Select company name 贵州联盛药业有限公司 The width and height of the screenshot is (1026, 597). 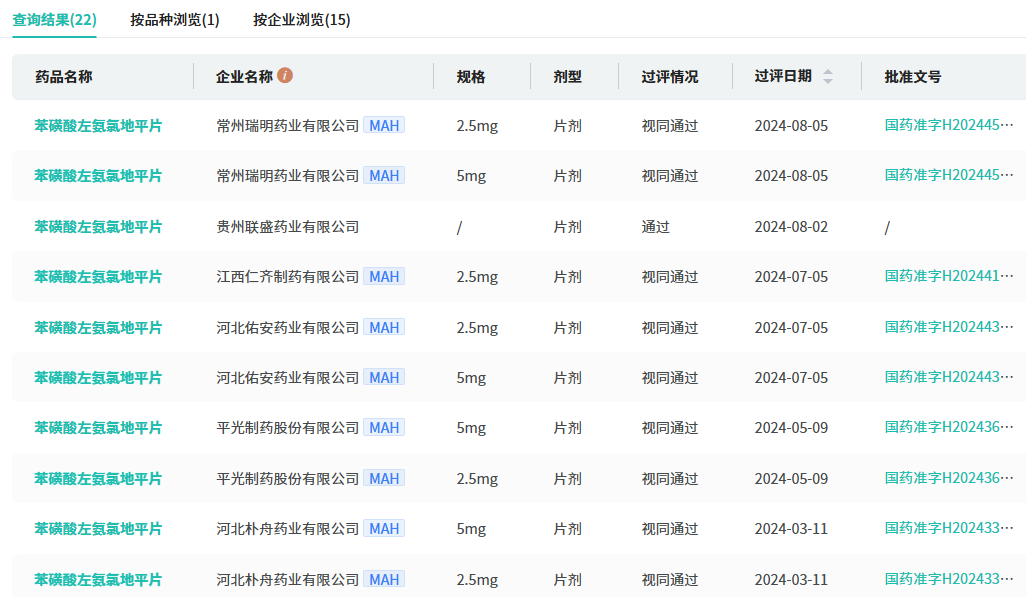[x=288, y=227]
